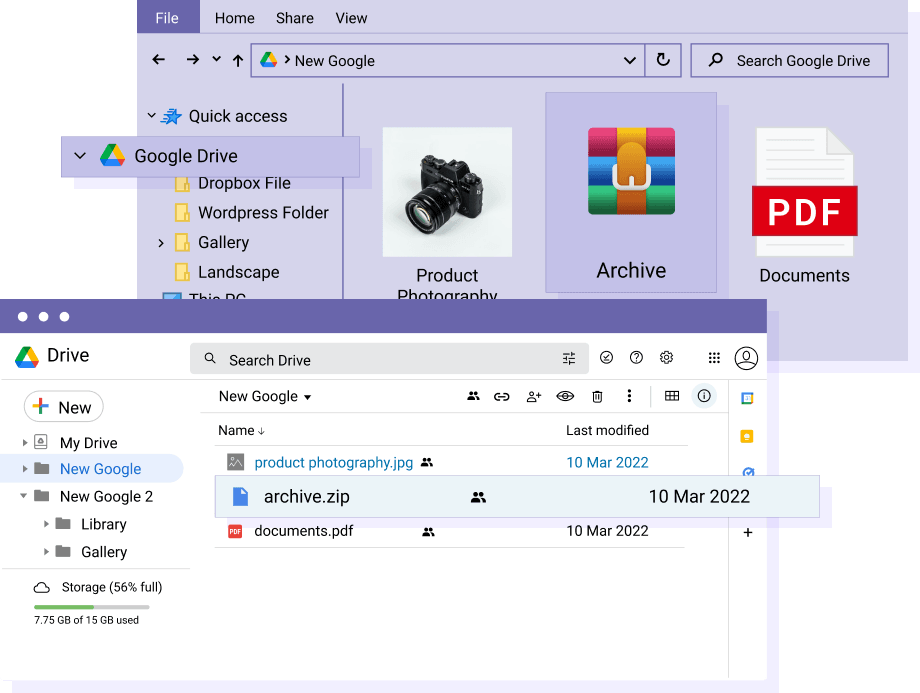Viewport: 920px width, 693px height.
Task: Click the refresh button in Explorer address bar
Action: tap(662, 60)
